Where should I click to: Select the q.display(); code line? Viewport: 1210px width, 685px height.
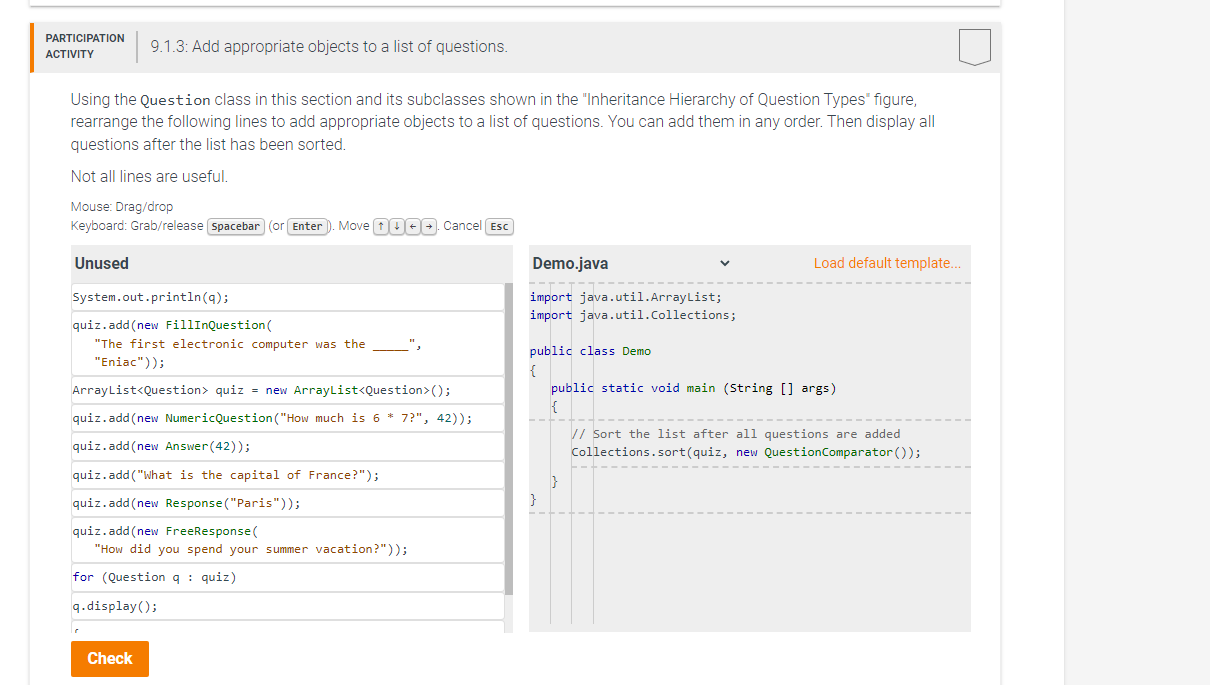tap(288, 606)
